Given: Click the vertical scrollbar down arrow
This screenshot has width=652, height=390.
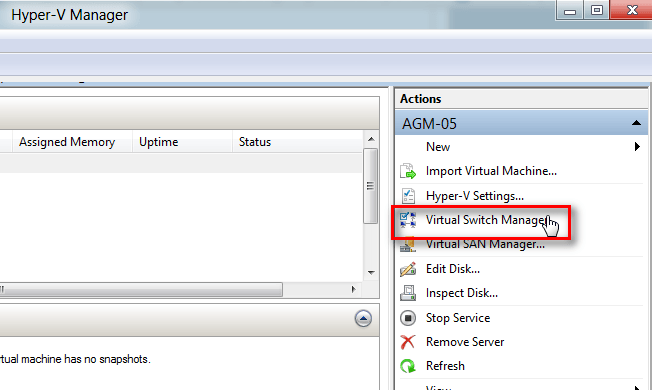Looking at the screenshot, I should click(x=371, y=273).
